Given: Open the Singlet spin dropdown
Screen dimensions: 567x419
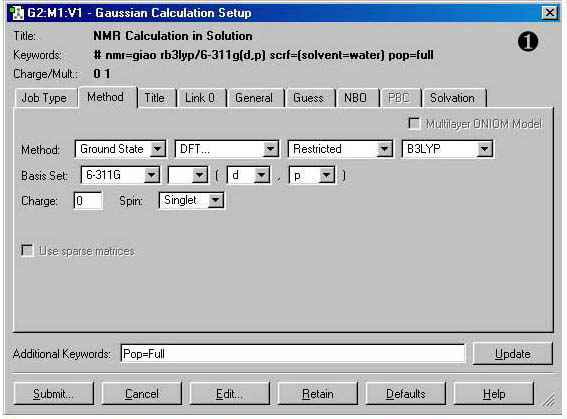Looking at the screenshot, I should pyautogui.click(x=191, y=200).
